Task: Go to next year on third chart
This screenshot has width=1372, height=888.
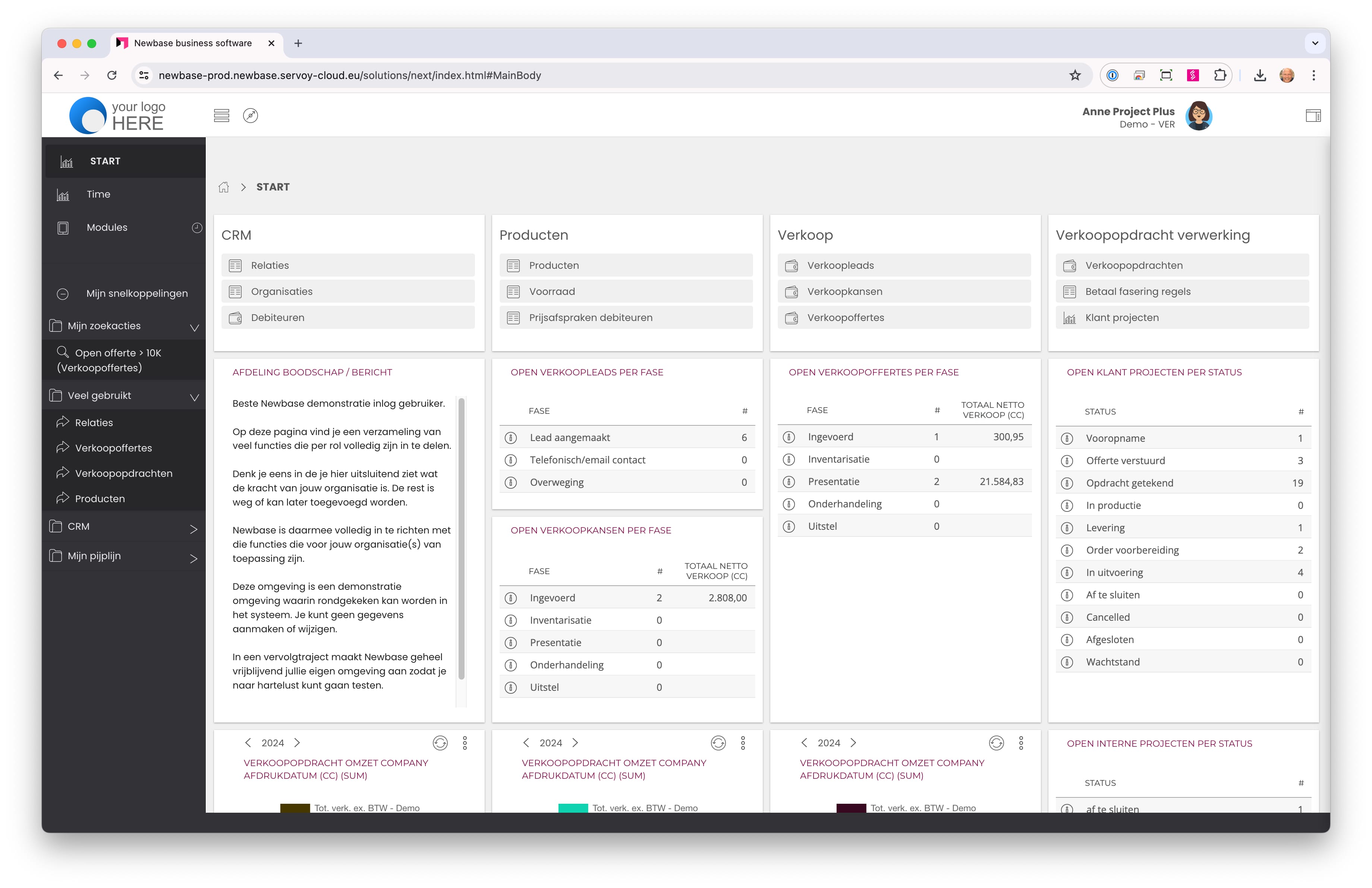Action: pos(853,743)
